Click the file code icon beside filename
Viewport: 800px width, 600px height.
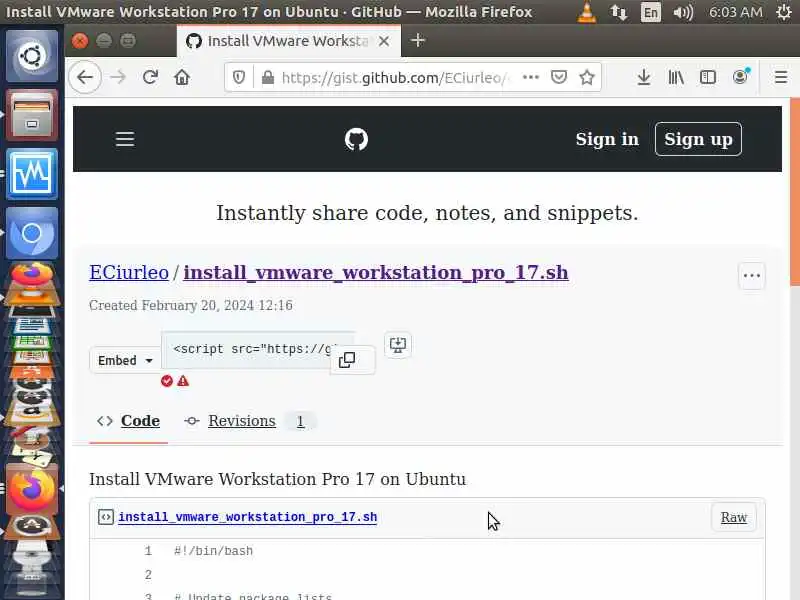point(106,517)
